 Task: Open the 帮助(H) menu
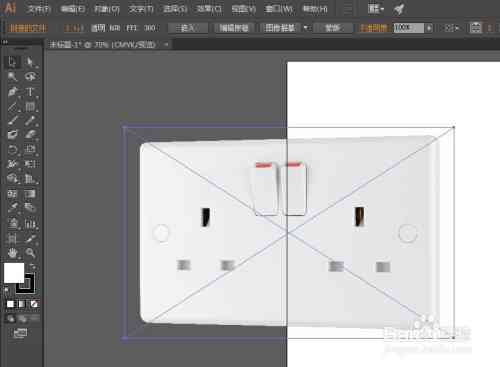pos(315,9)
